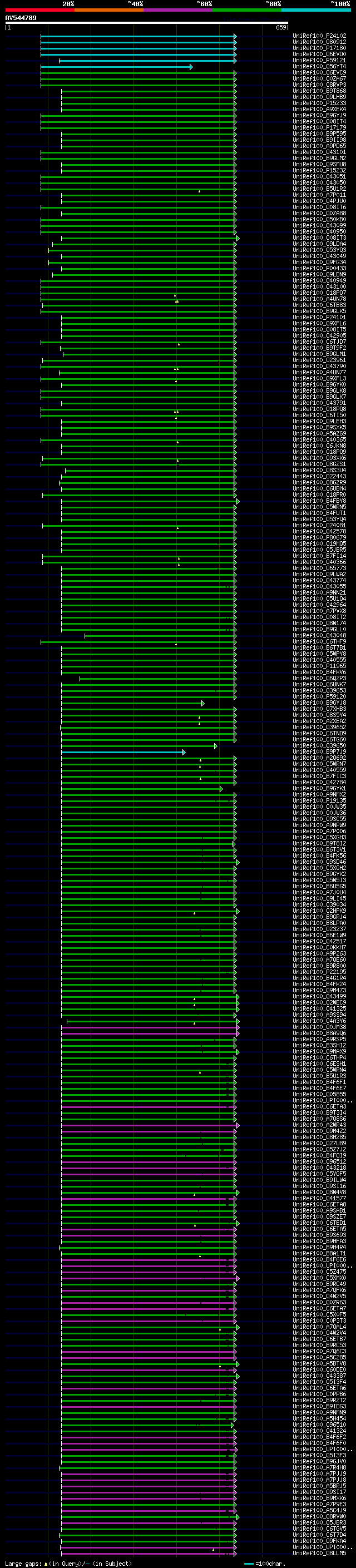Click label UniRef100_B4FK56

click(319, 855)
